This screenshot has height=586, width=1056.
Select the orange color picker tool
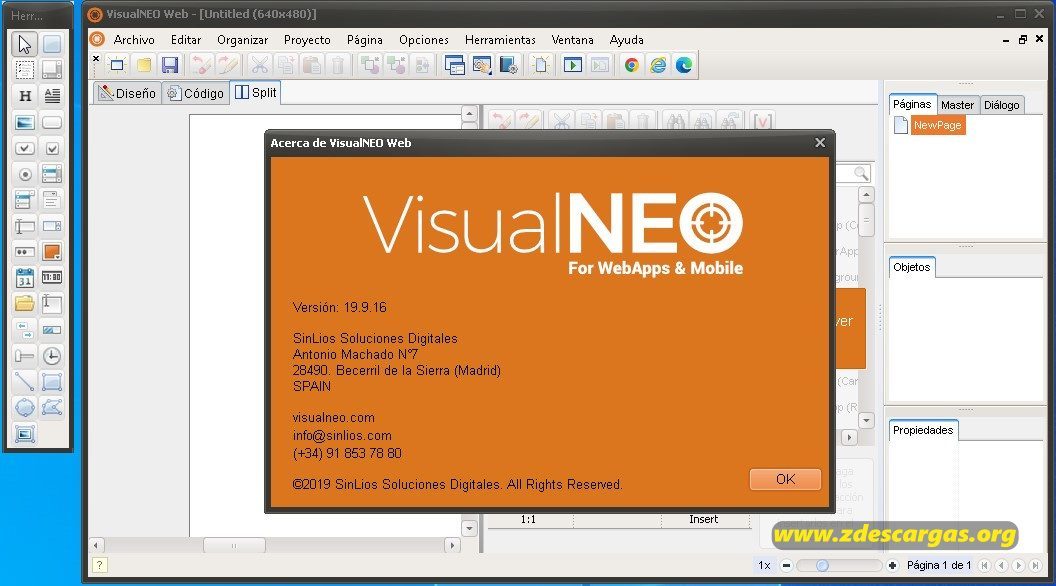tap(52, 252)
